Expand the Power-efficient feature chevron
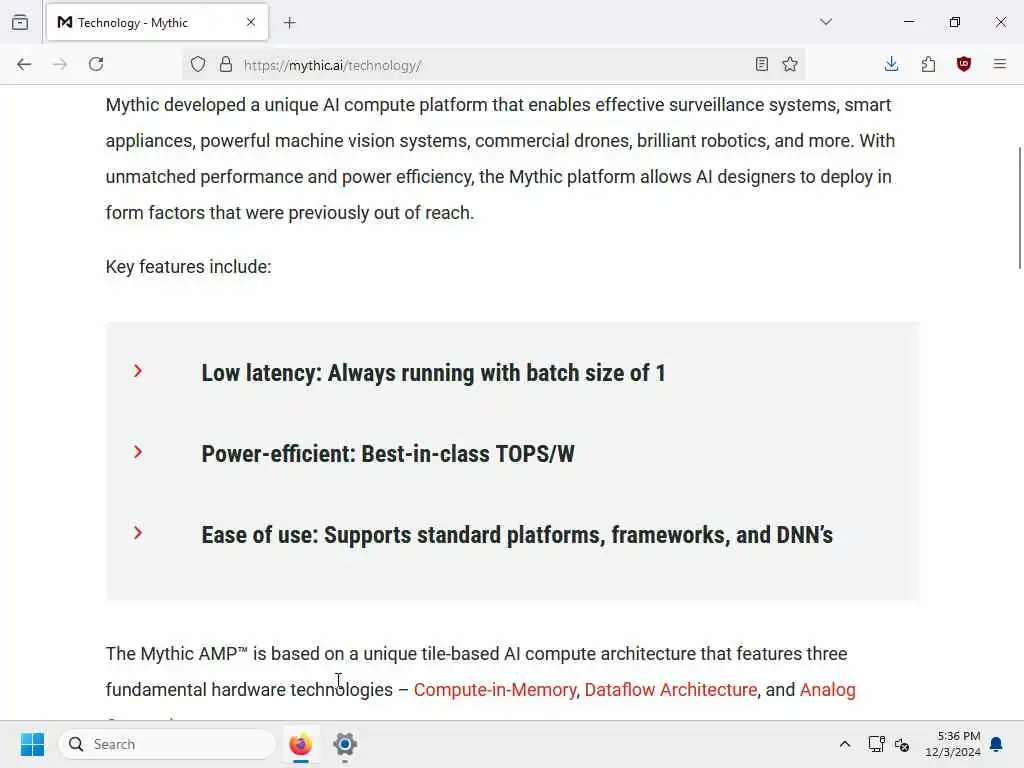 (138, 452)
